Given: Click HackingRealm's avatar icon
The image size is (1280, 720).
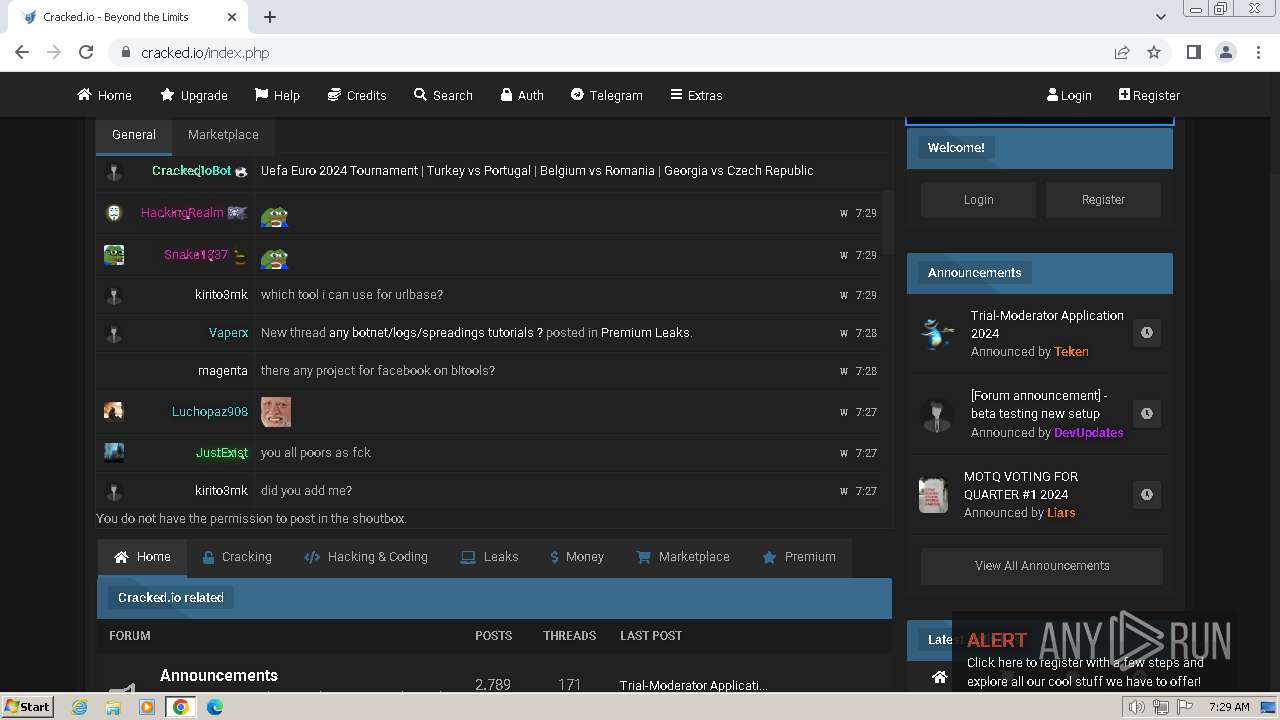Looking at the screenshot, I should pos(114,213).
